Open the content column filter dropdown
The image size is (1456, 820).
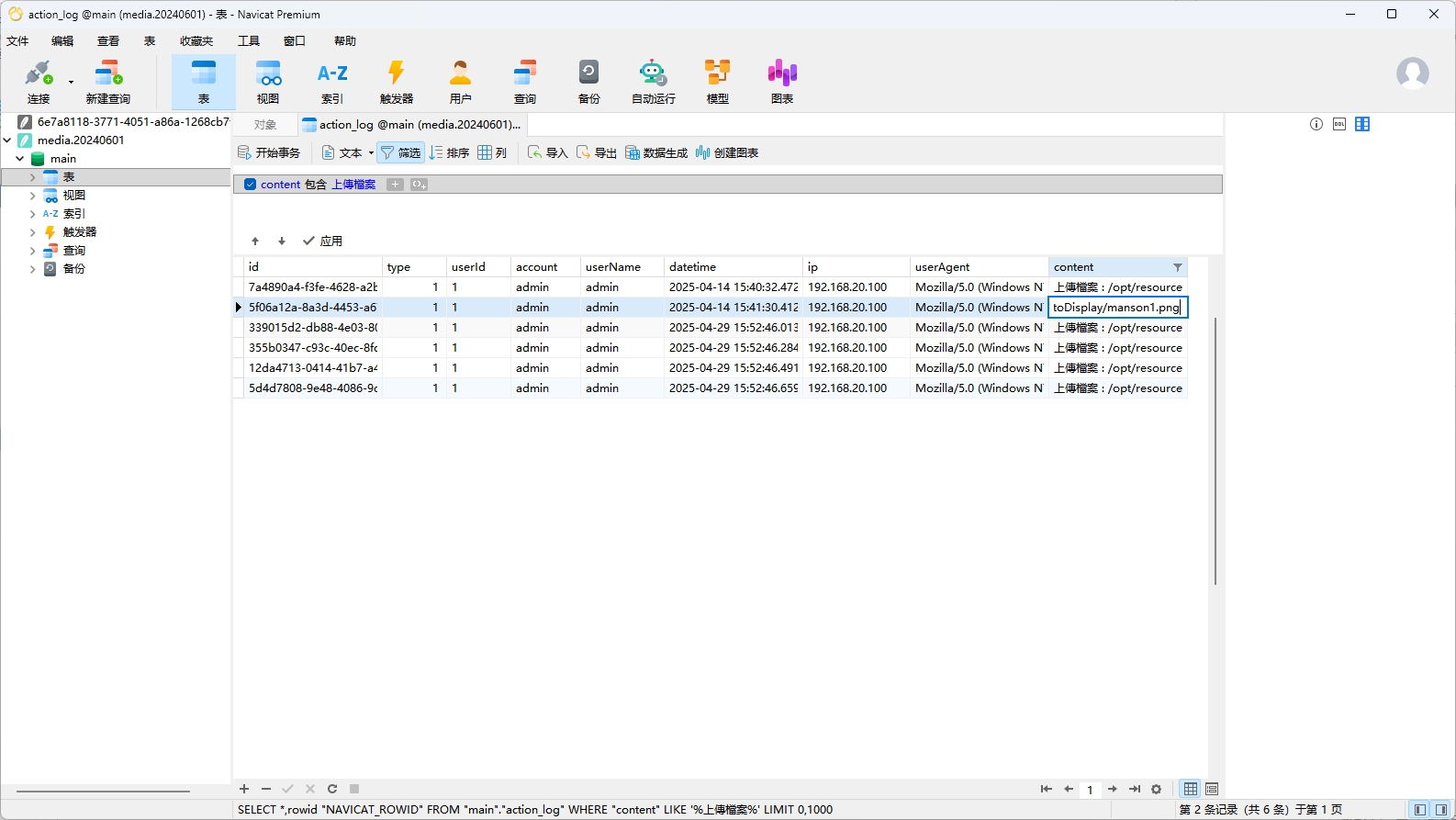coord(1178,267)
